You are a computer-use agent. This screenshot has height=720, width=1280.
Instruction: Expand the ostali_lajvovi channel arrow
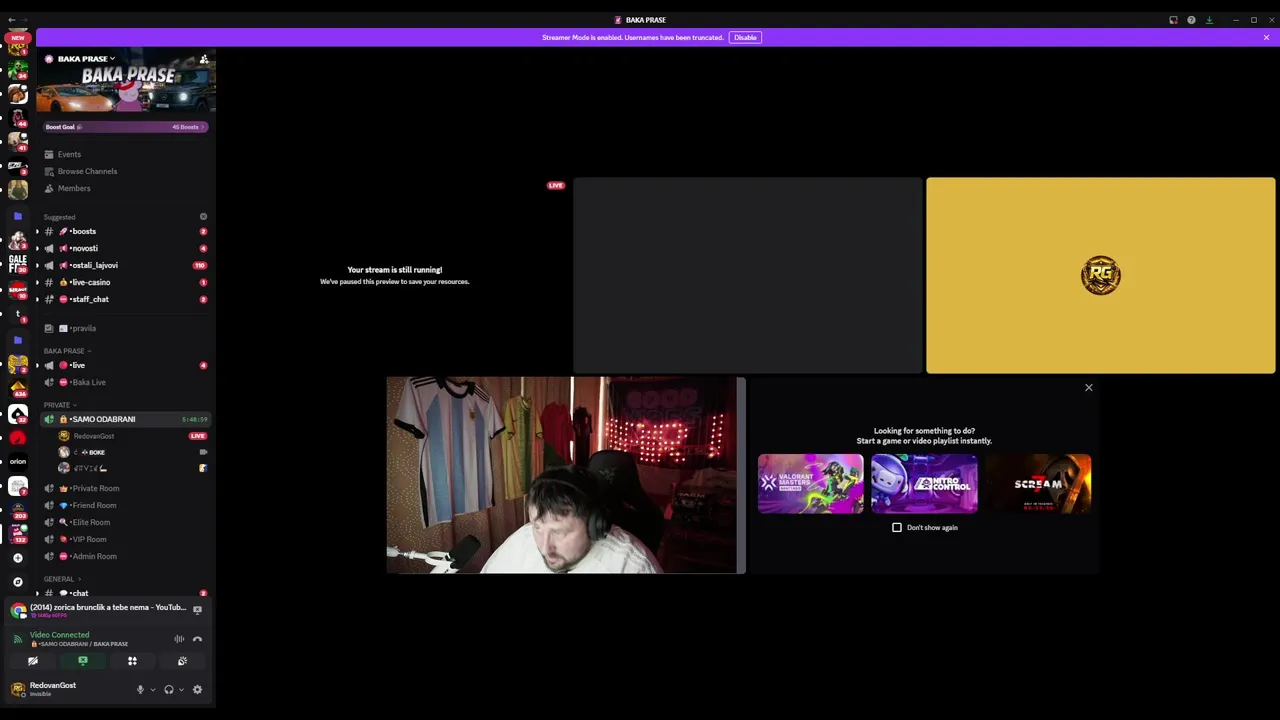coord(37,265)
